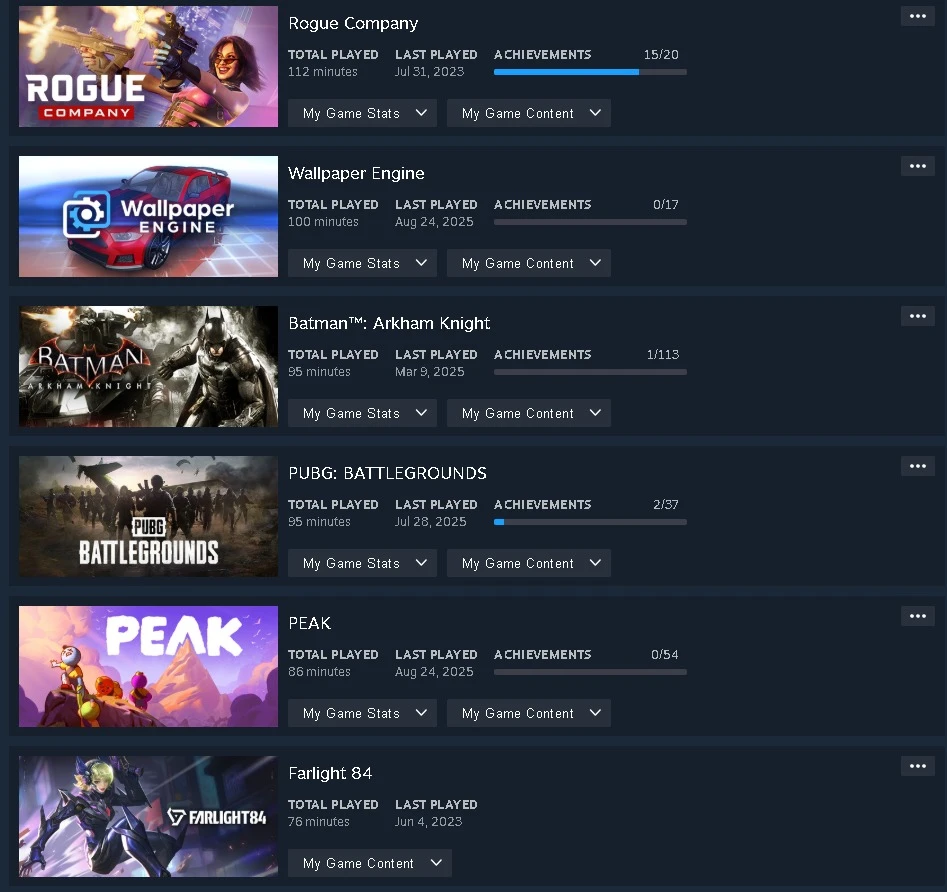
Task: Click the Rogue Company game title link
Action: 353,23
